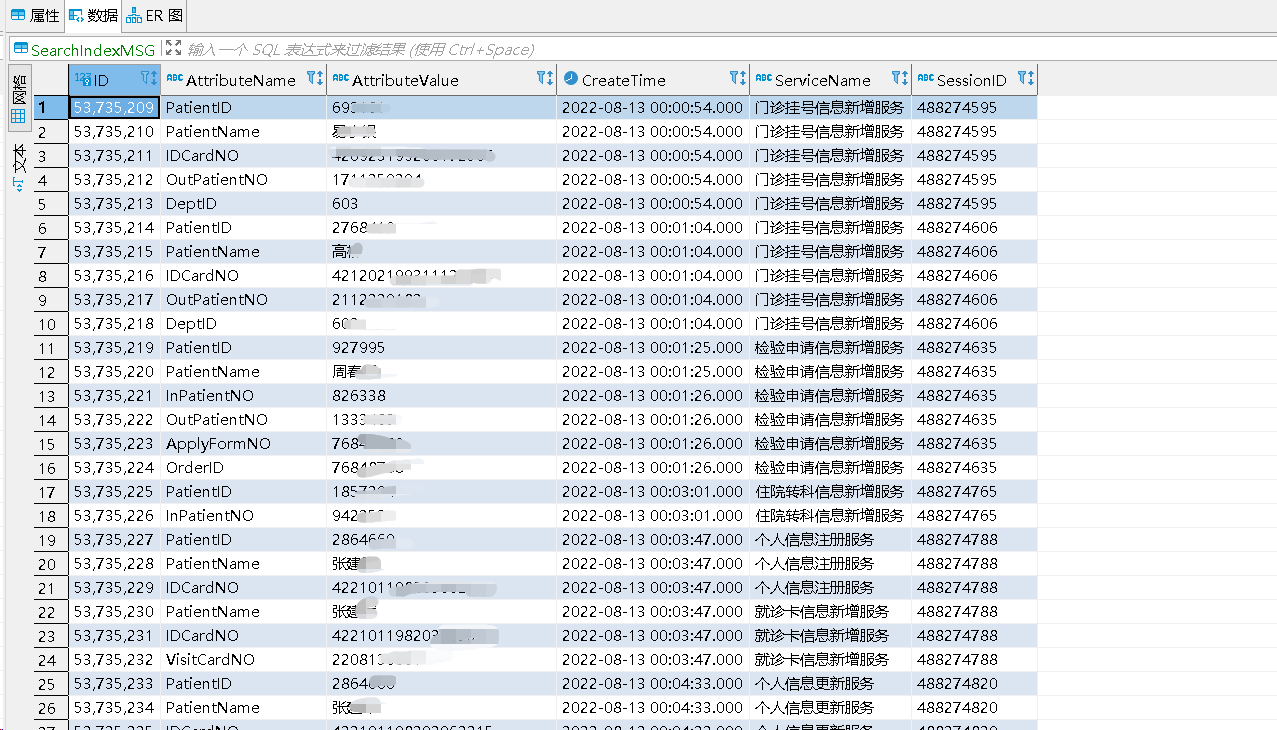
Task: Switch to the 属性 tab
Action: (x=35, y=15)
